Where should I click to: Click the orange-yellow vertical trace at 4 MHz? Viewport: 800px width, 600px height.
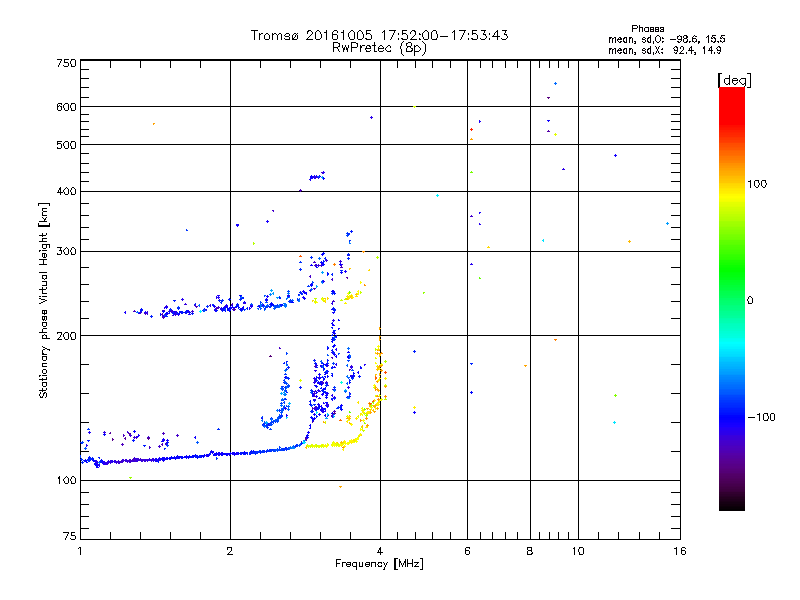[x=379, y=367]
